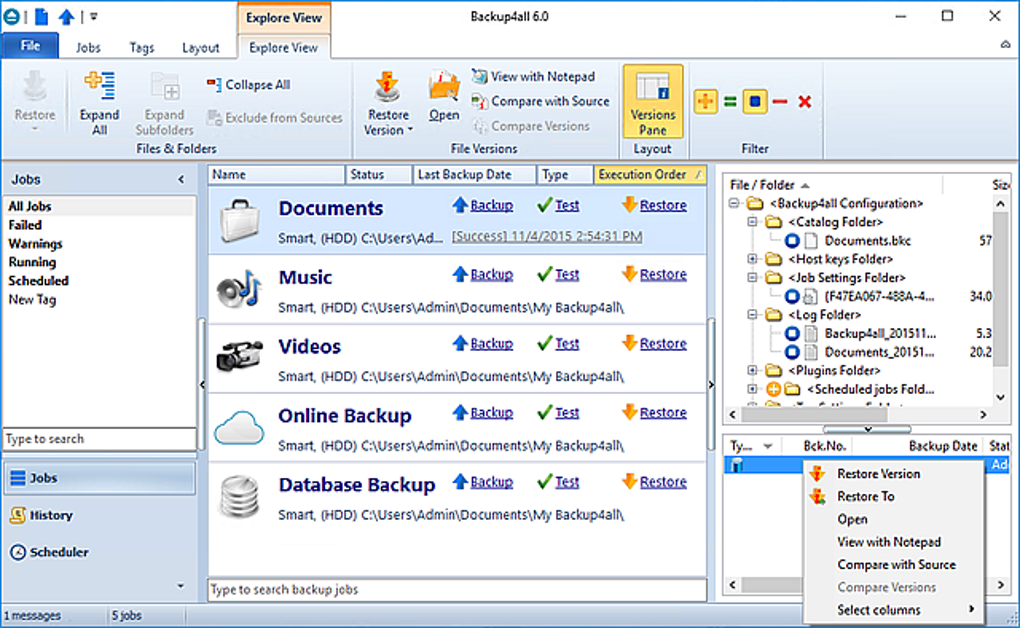Choose Compare with Source context entry
Image resolution: width=1020 pixels, height=628 pixels.
click(894, 565)
